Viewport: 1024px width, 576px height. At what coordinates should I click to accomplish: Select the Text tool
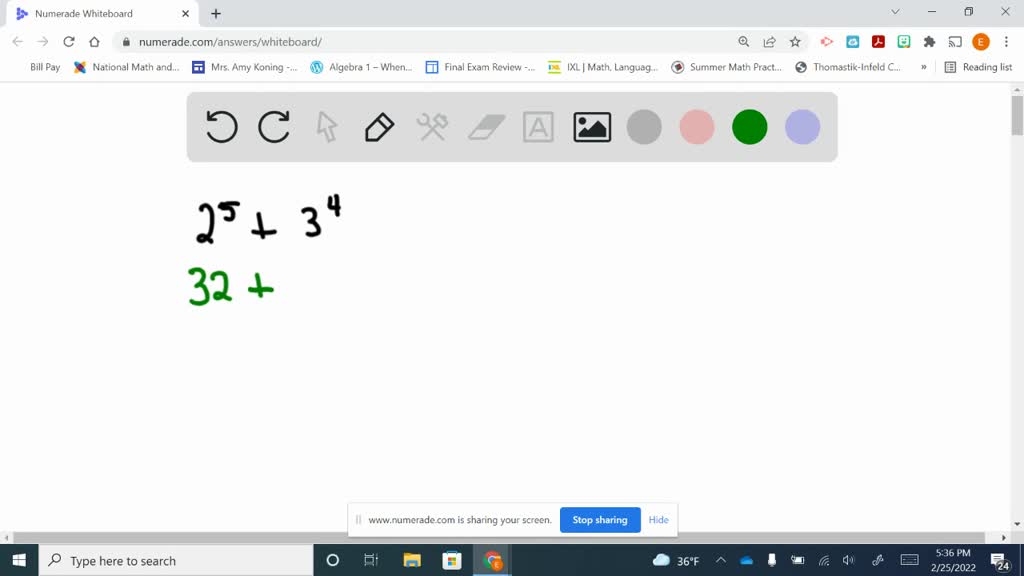click(538, 127)
